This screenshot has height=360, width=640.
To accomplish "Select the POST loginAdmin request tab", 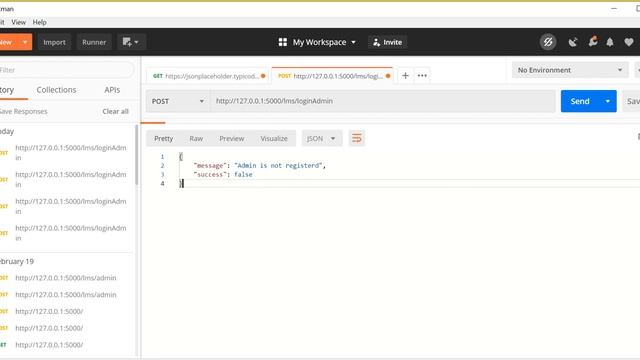I will tap(332, 76).
